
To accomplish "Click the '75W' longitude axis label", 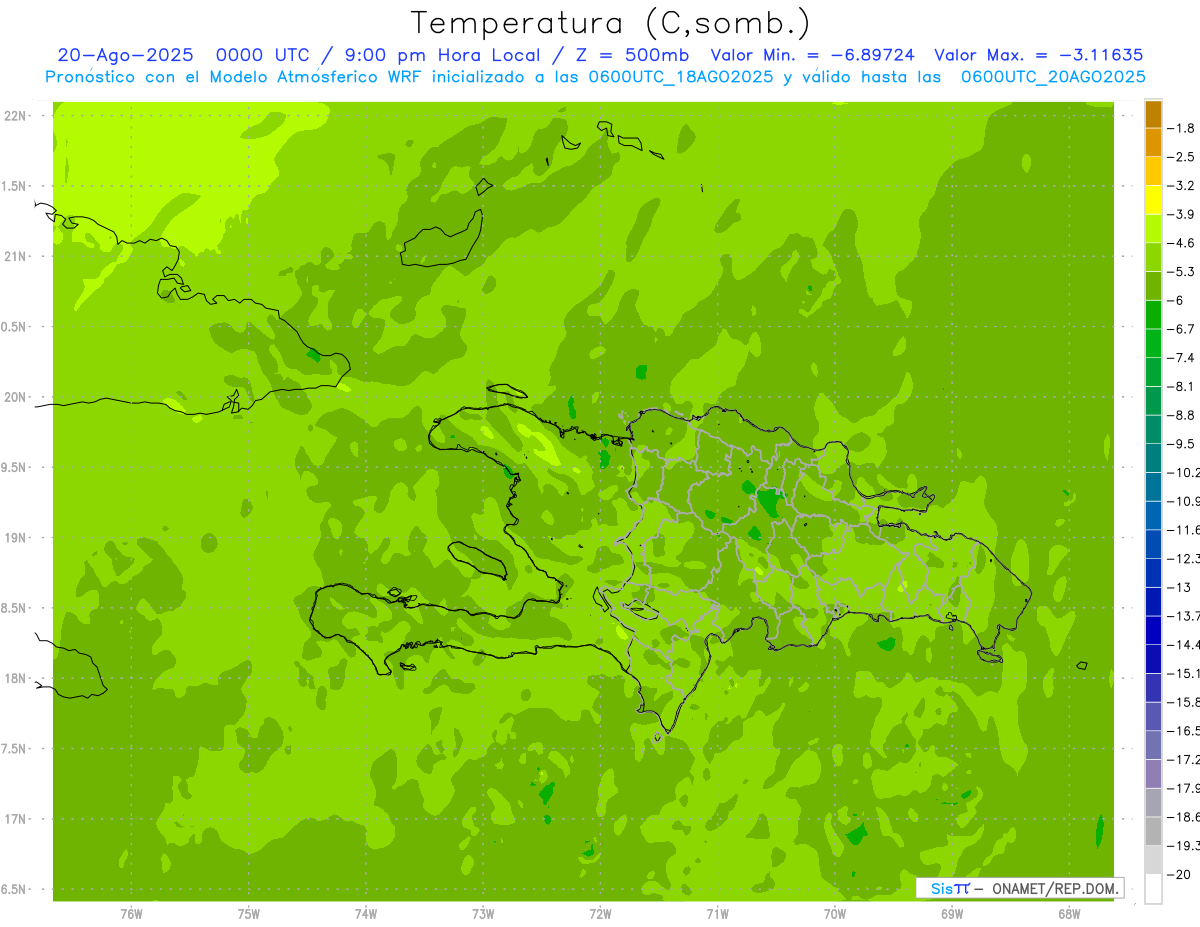I will click(x=248, y=913).
